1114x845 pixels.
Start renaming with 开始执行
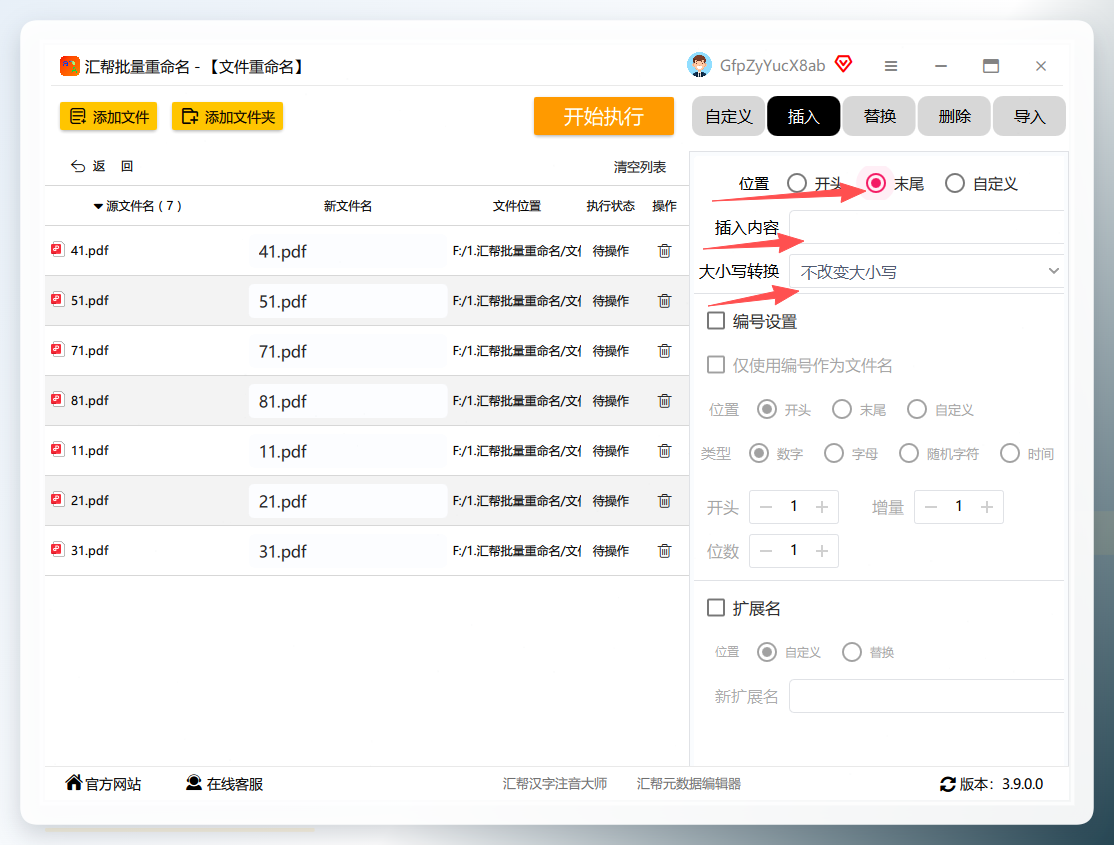point(604,116)
